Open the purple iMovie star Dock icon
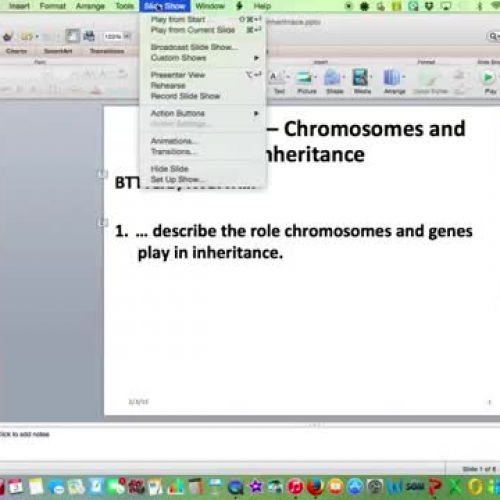Image resolution: width=500 pixels, height=500 pixels. [256, 487]
